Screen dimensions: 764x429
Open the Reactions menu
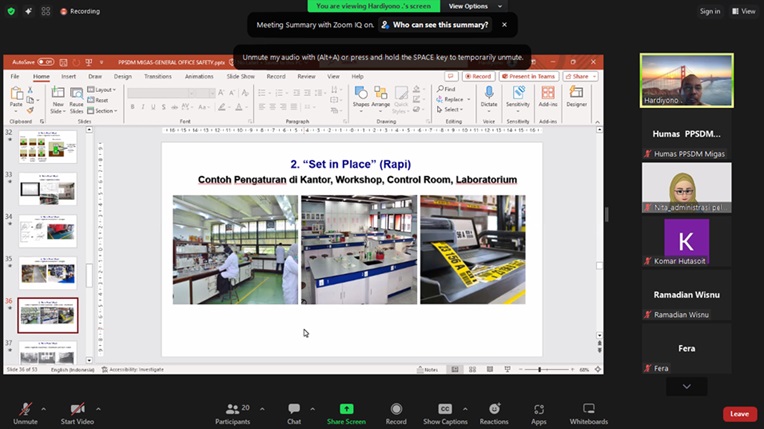[x=494, y=413]
